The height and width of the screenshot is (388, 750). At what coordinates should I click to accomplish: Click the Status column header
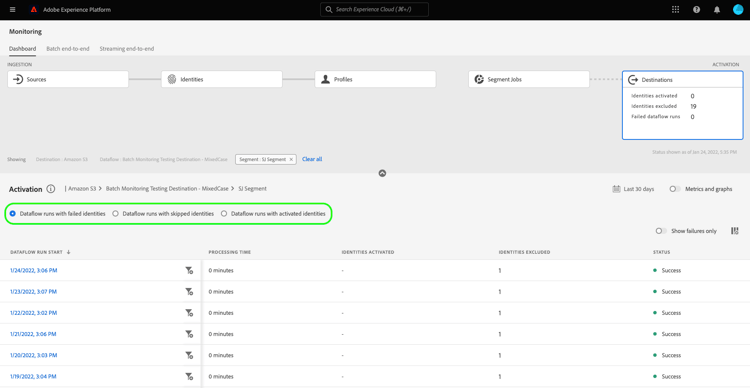tap(662, 252)
